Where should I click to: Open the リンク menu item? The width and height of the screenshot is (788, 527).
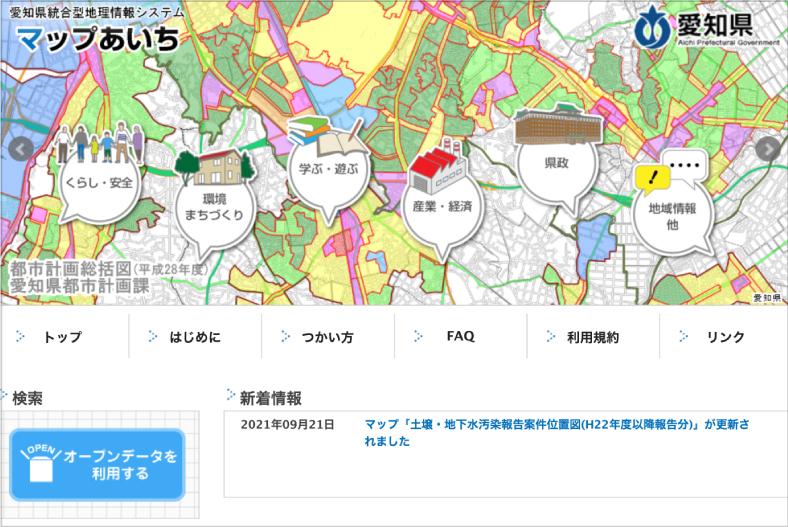click(x=725, y=337)
